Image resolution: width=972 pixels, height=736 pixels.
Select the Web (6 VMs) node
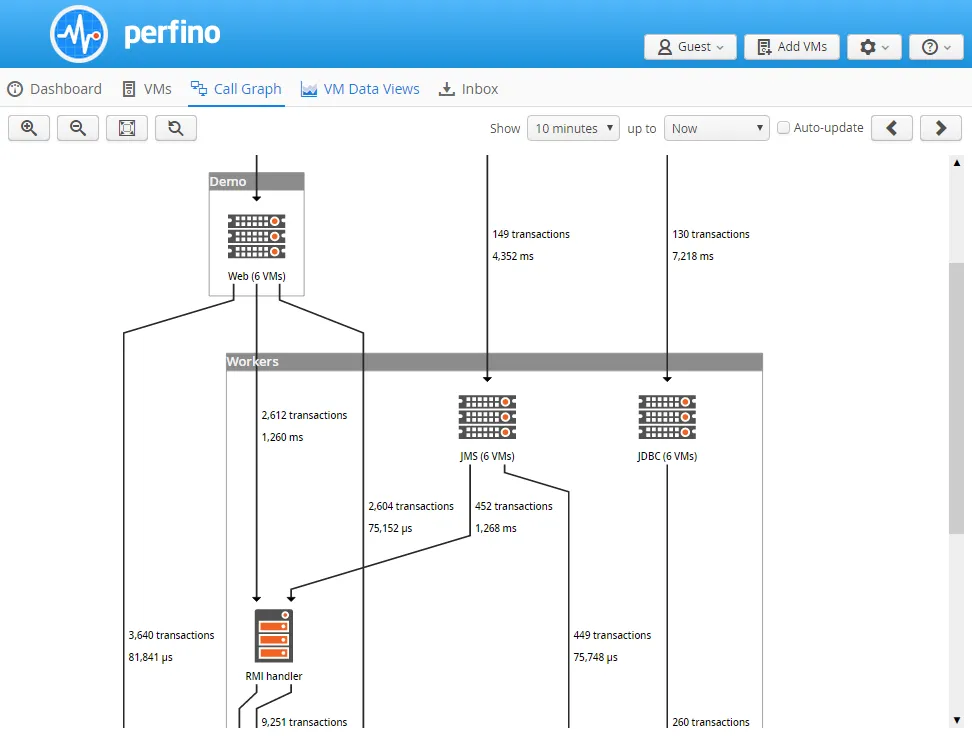click(x=256, y=235)
